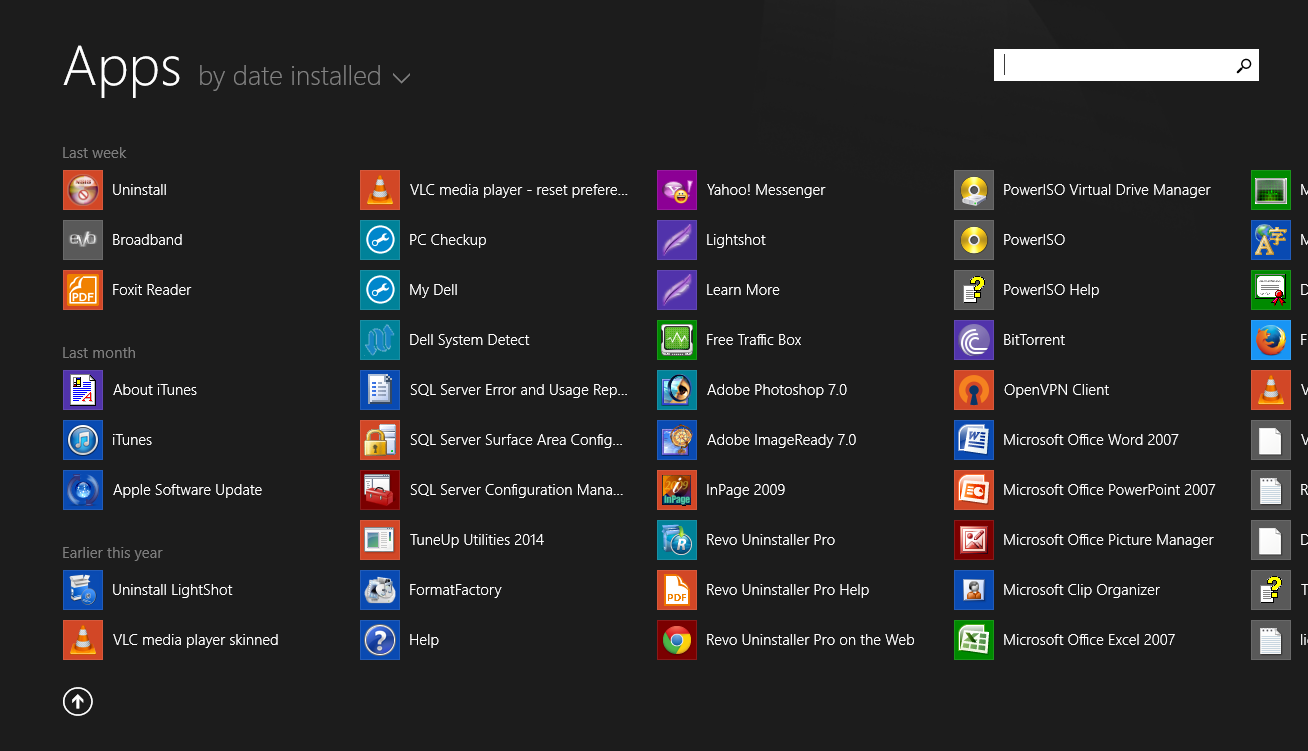The image size is (1308, 751).
Task: Open Microsoft Office Word 2007
Action: point(1067,440)
